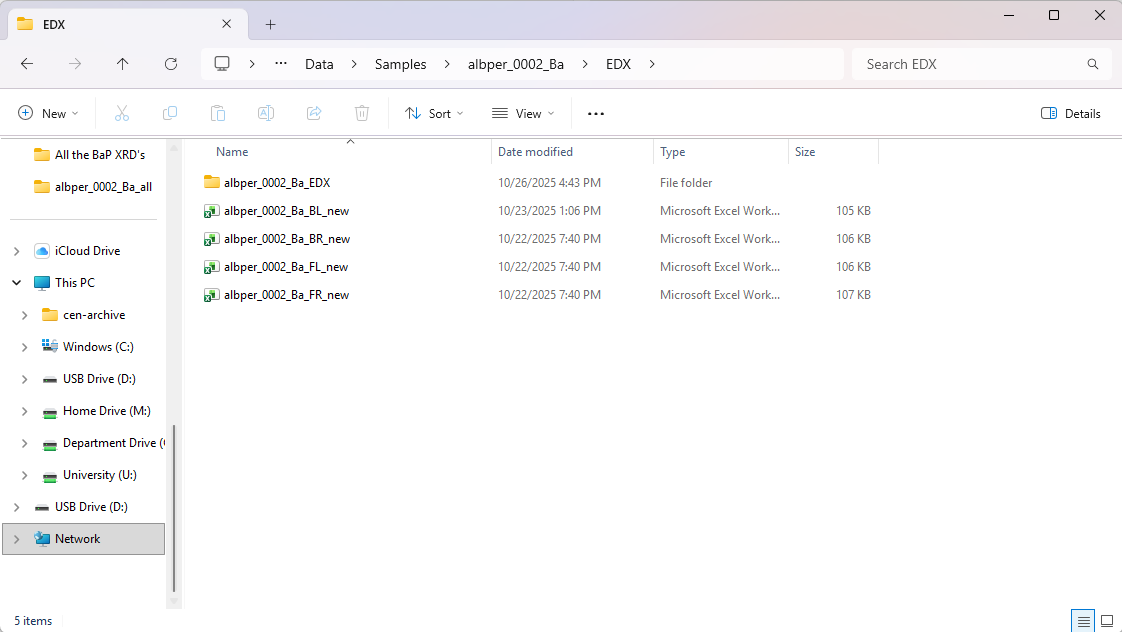Click the Copy icon in the toolbar
1122x632 pixels.
click(170, 113)
